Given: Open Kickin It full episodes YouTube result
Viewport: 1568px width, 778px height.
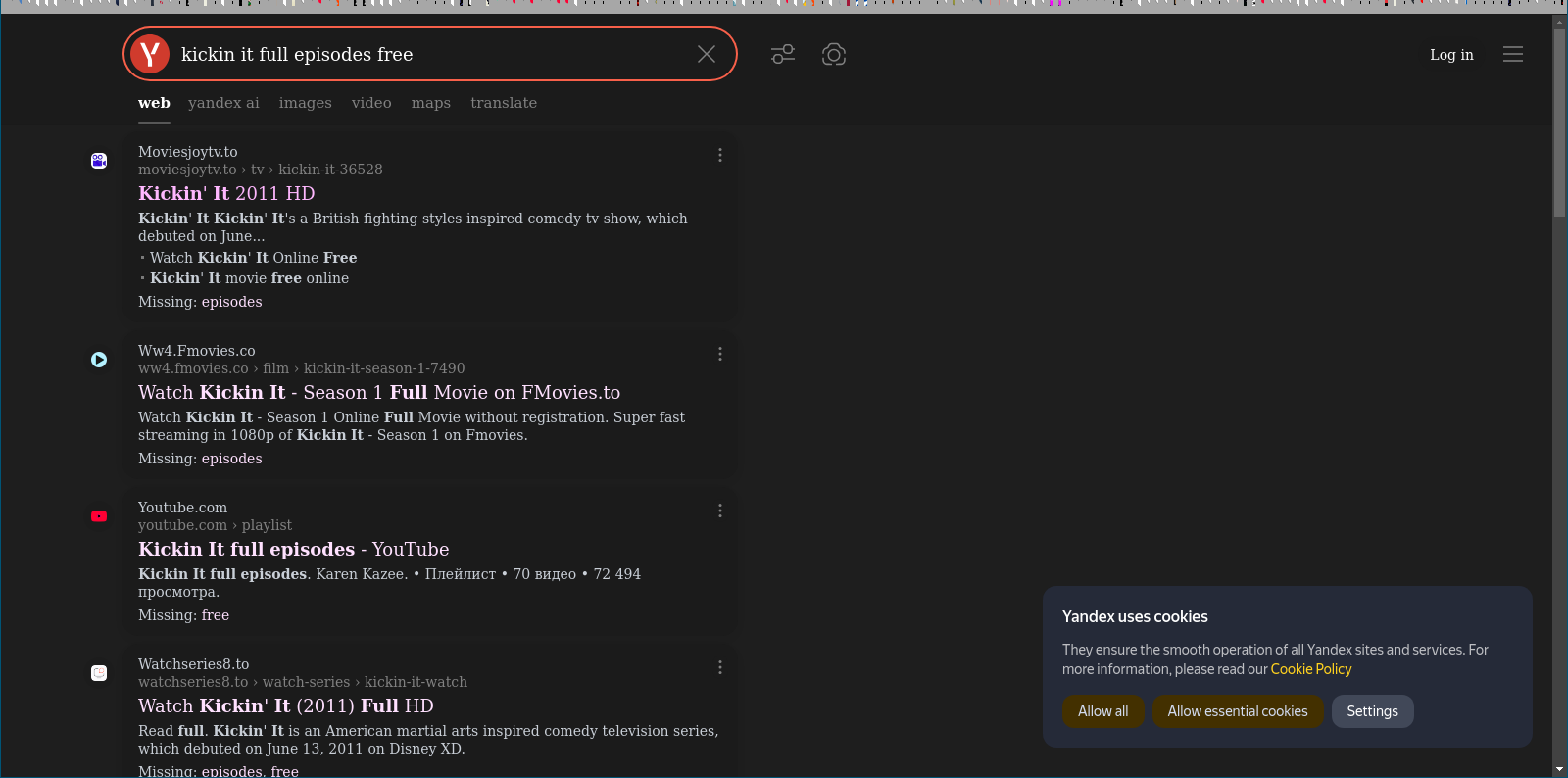Looking at the screenshot, I should click(x=294, y=549).
